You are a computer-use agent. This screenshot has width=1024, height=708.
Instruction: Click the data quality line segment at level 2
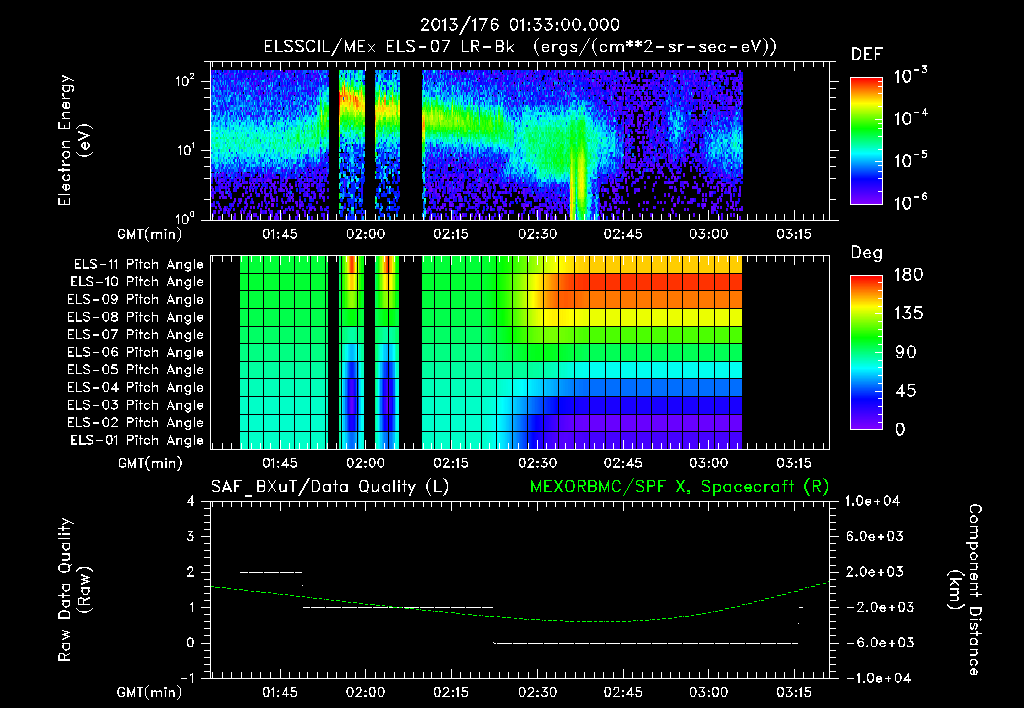coord(271,572)
